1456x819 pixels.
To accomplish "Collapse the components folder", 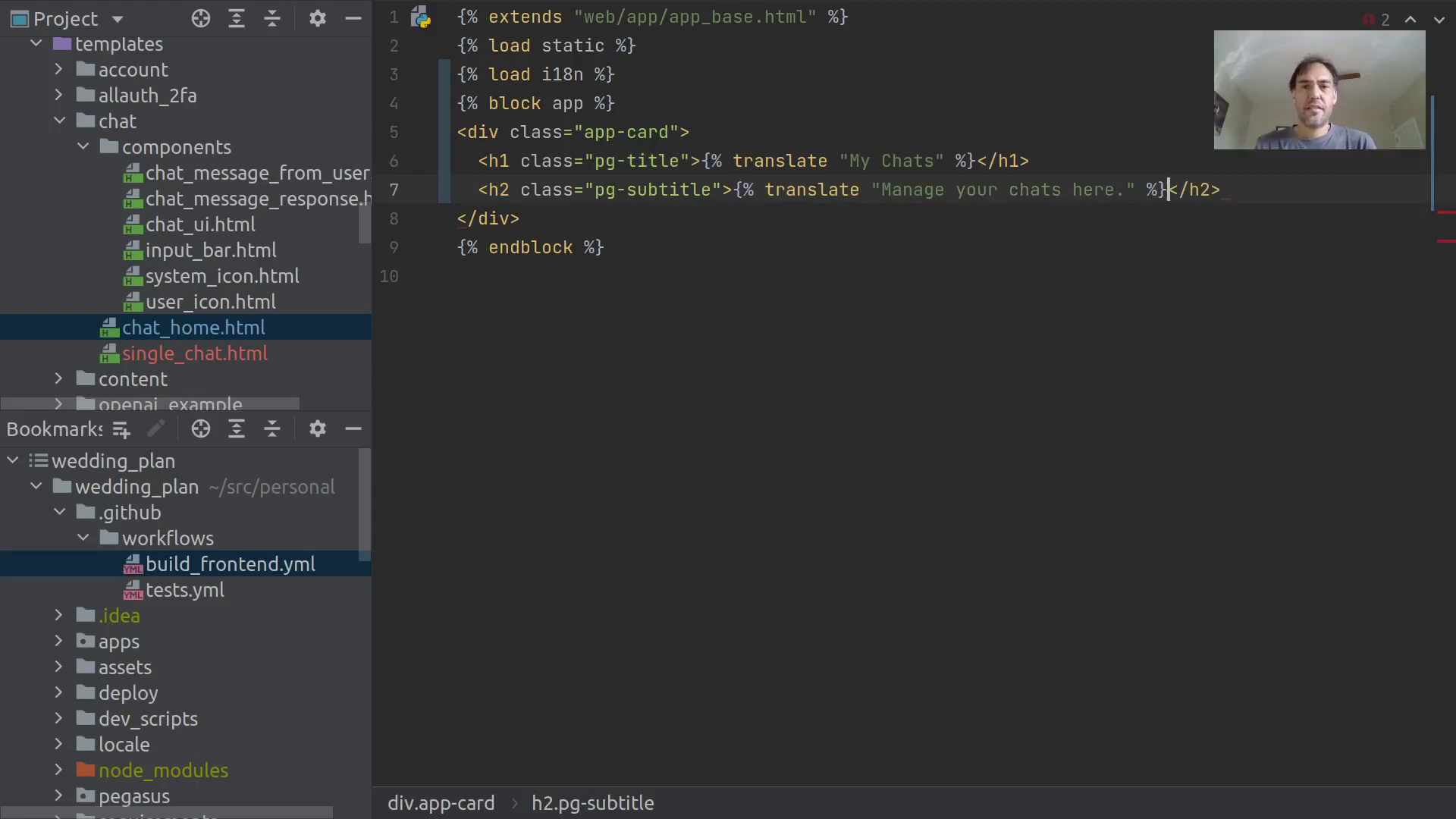I will click(83, 147).
